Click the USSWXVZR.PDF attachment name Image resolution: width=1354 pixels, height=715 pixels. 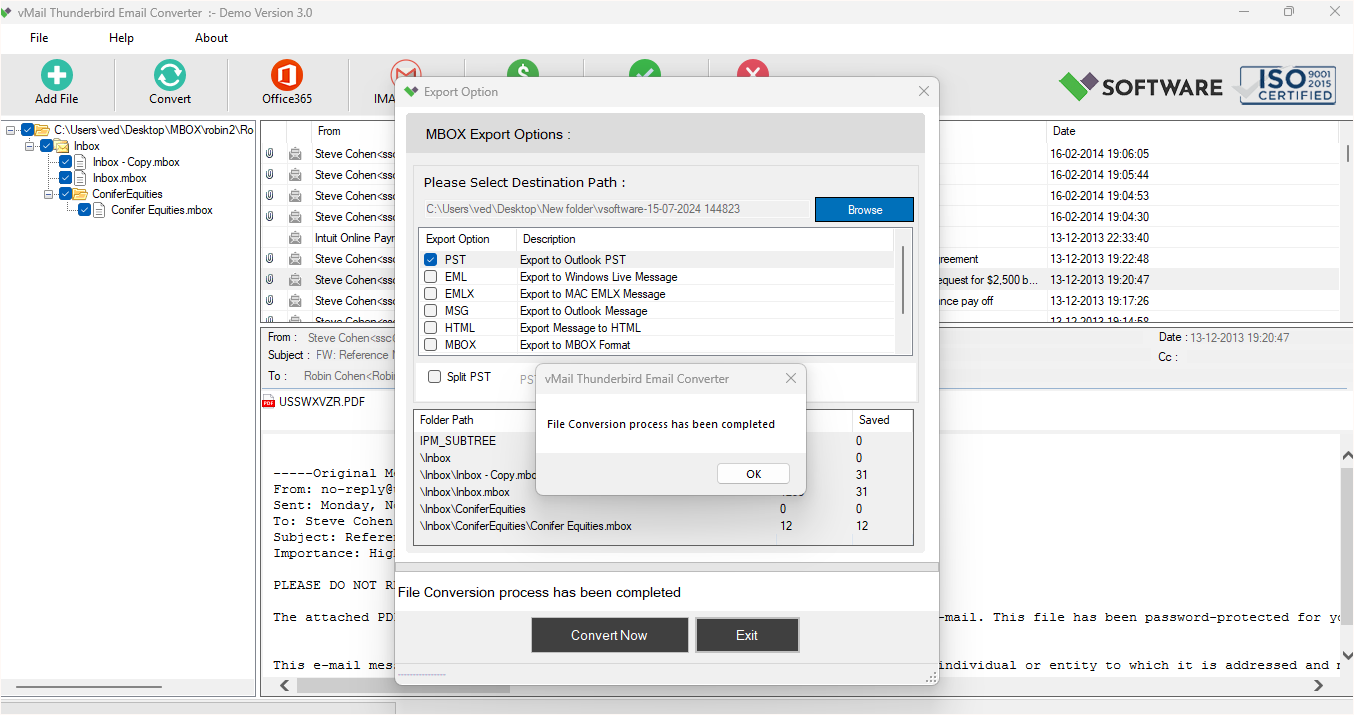(x=322, y=402)
